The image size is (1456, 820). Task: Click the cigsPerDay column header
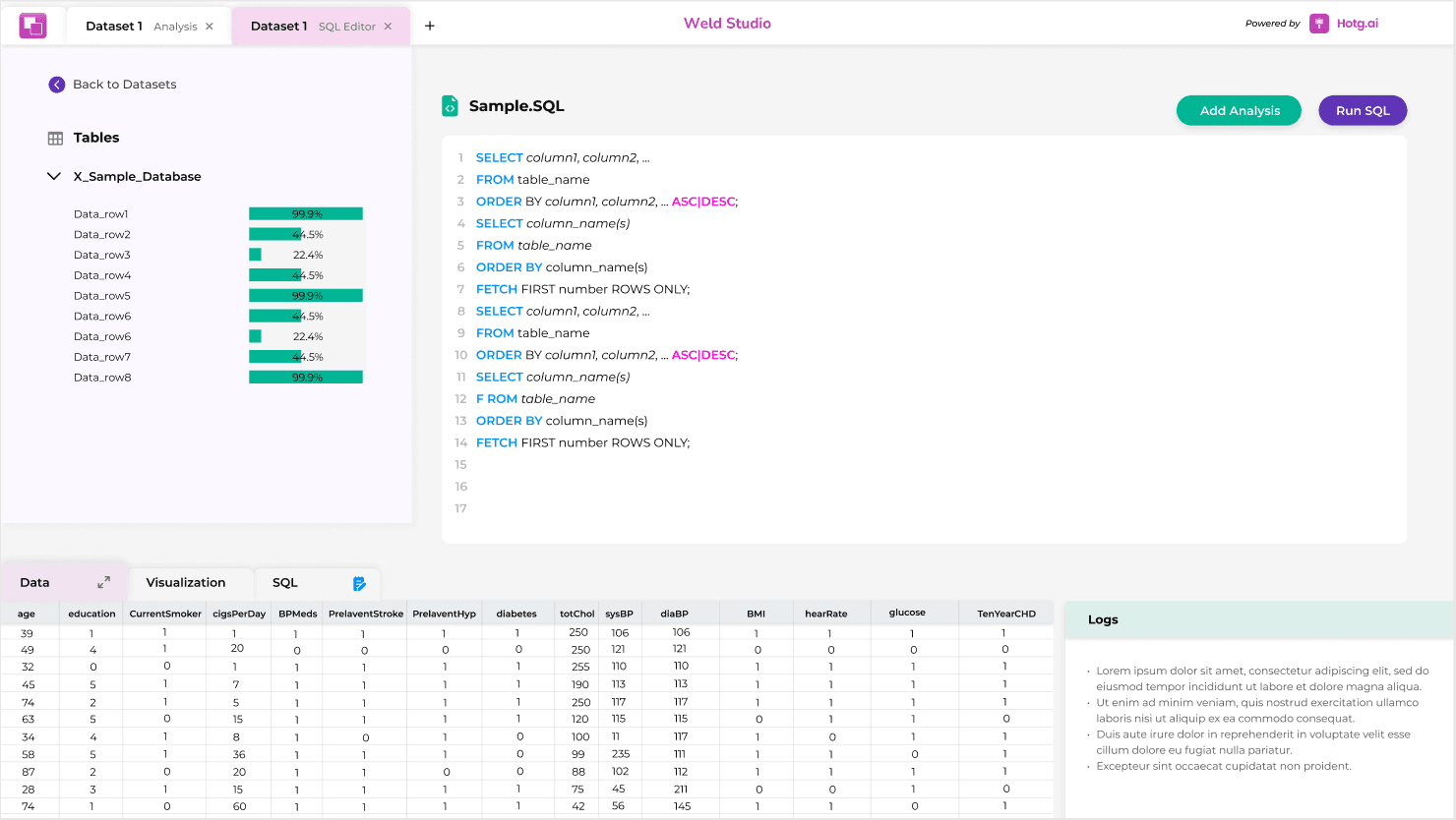pyautogui.click(x=239, y=614)
